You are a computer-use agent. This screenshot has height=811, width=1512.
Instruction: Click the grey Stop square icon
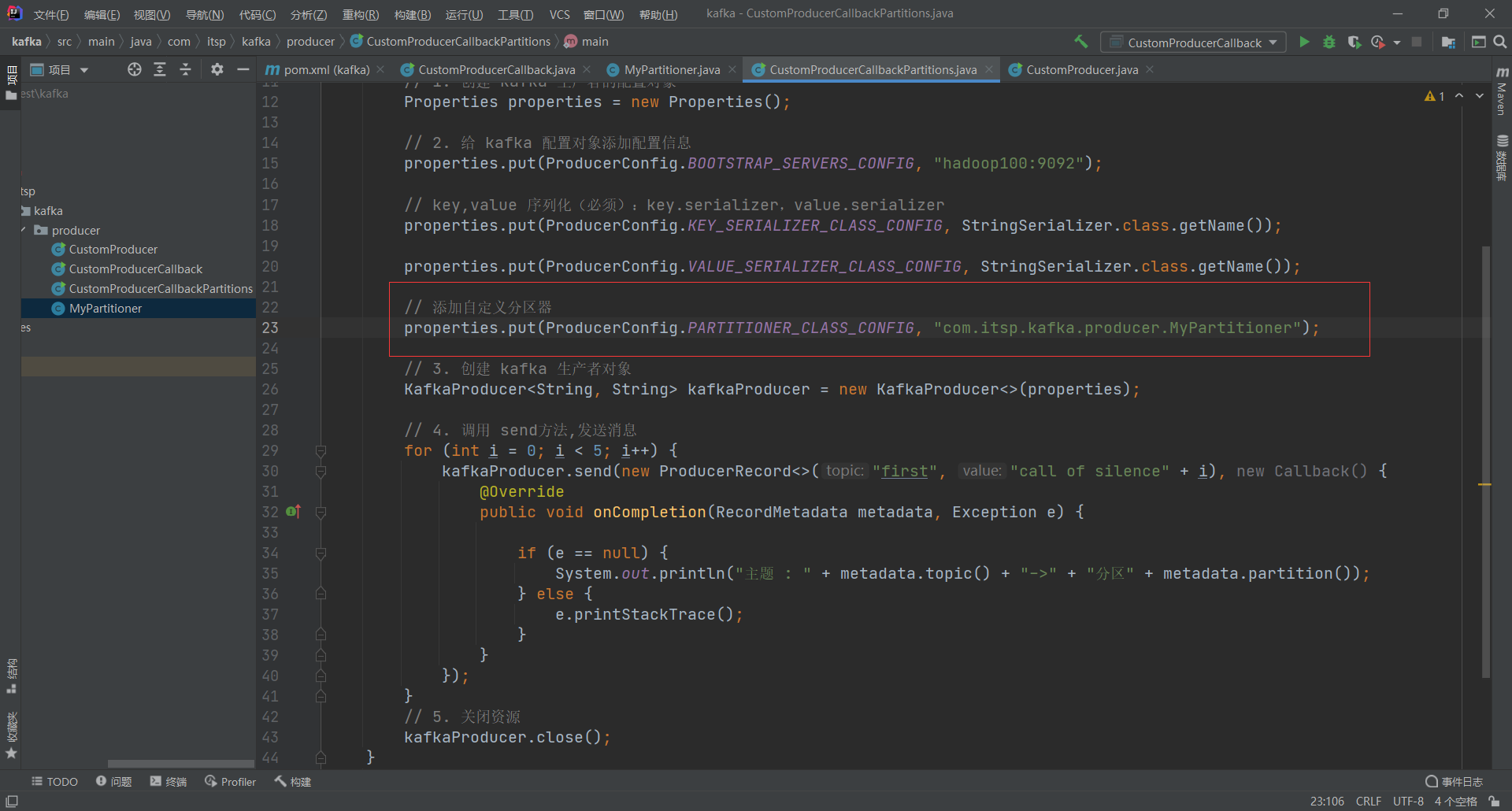[x=1417, y=42]
